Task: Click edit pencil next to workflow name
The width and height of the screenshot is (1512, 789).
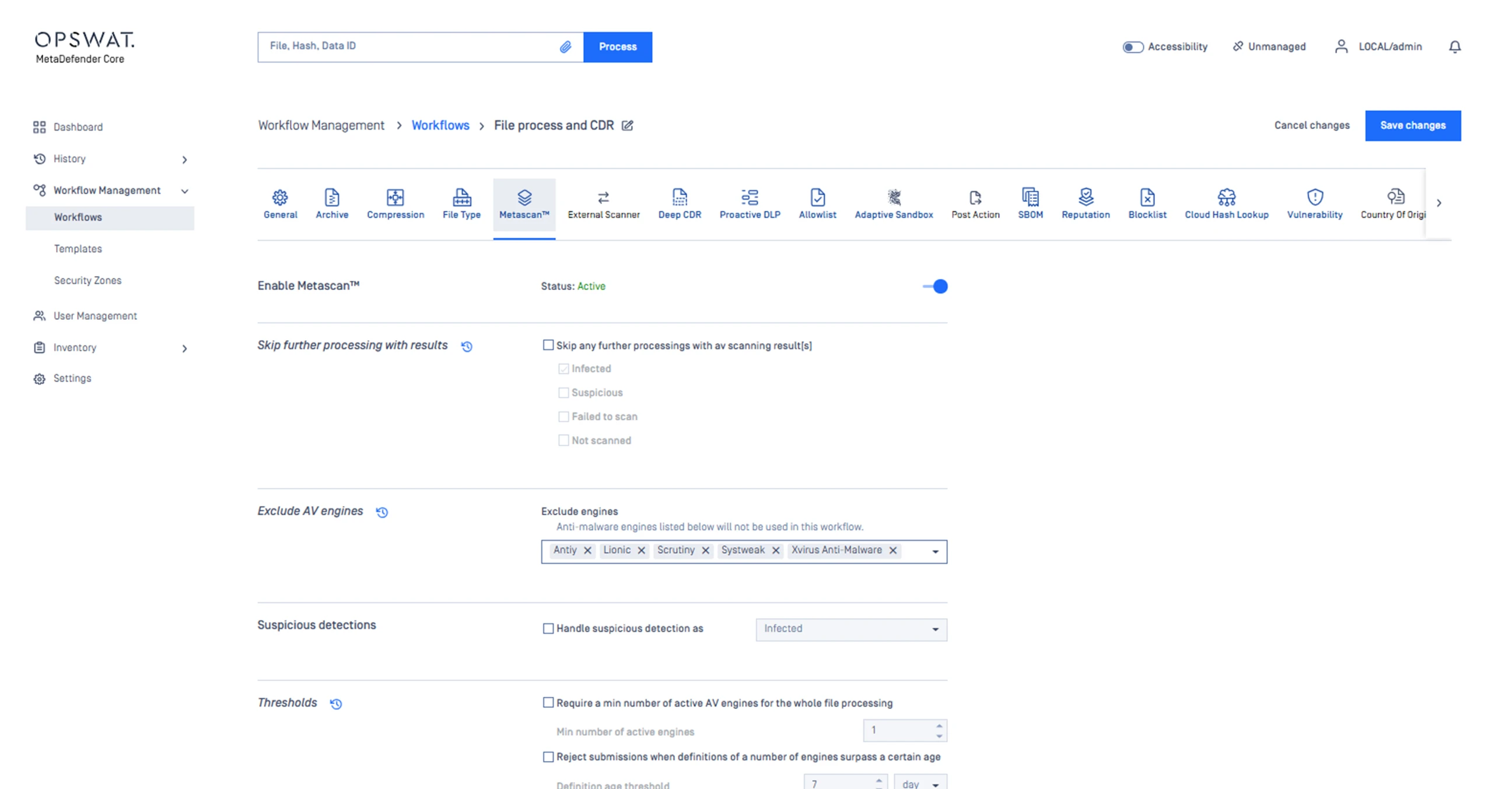Action: pos(628,125)
